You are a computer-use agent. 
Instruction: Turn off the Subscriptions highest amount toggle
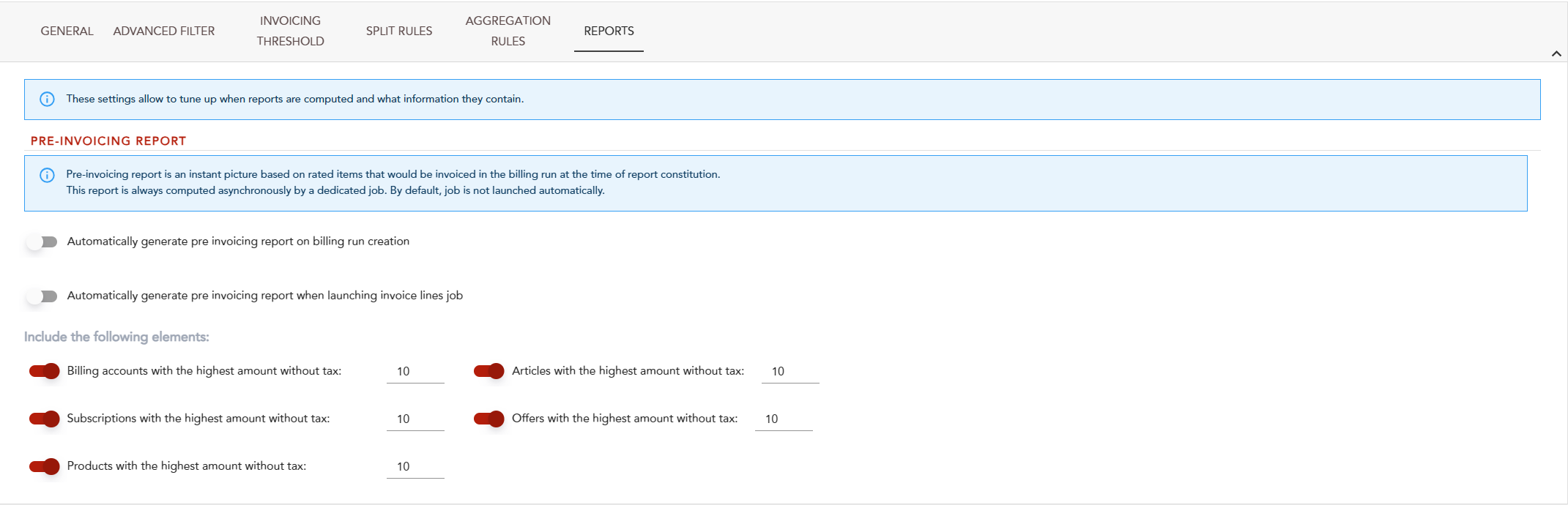pyautogui.click(x=45, y=419)
